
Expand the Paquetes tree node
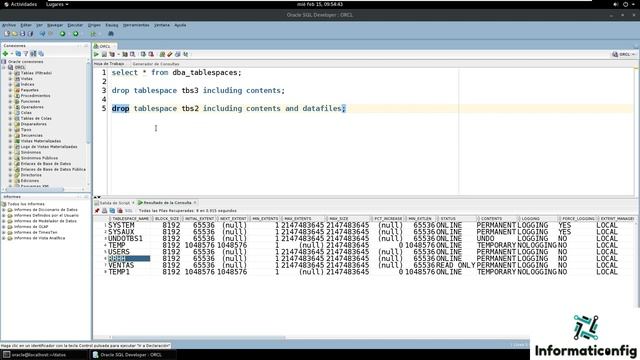pyautogui.click(x=11, y=90)
